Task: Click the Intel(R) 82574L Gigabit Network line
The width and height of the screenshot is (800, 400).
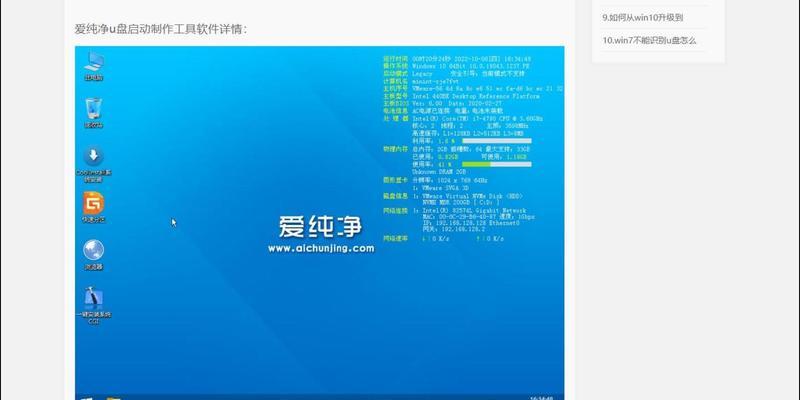Action: [473, 210]
